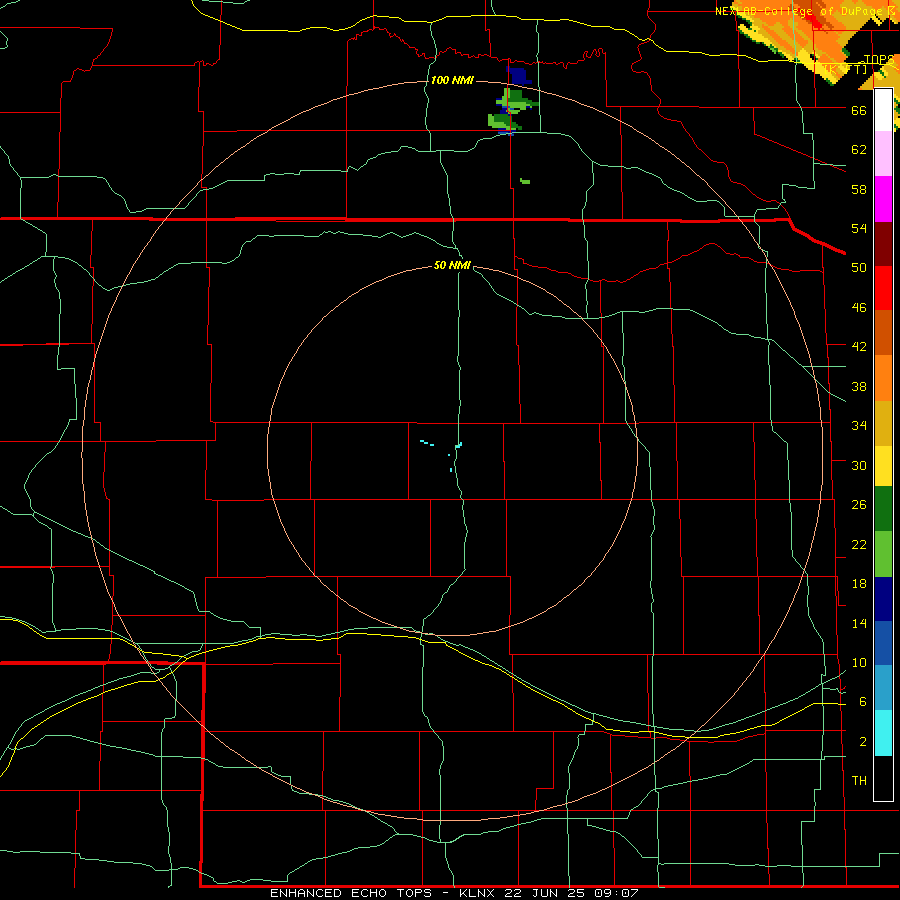Click the "10" scale value label
This screenshot has width=900, height=900.
coord(859,663)
